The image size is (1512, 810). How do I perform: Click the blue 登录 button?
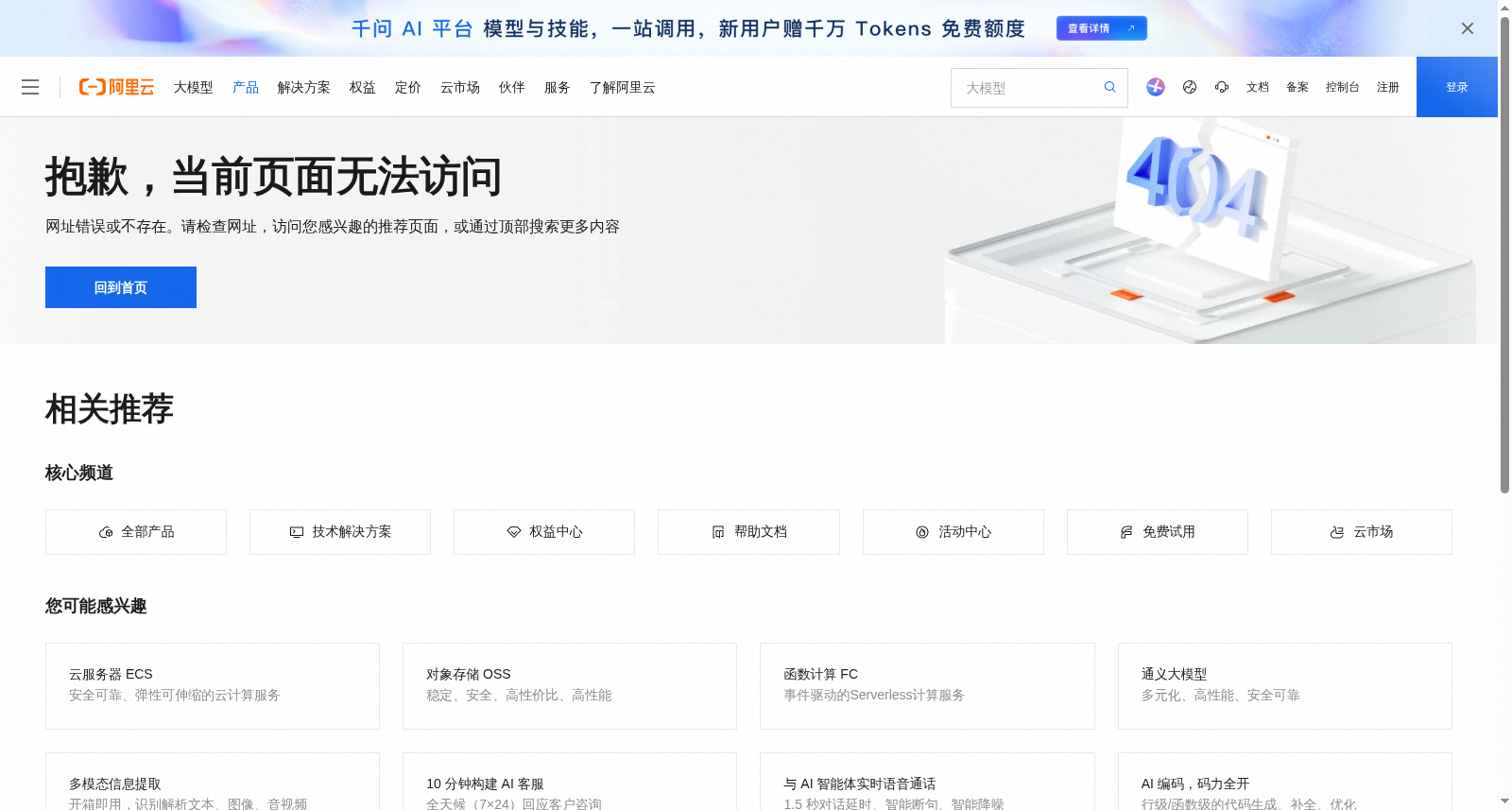point(1457,87)
